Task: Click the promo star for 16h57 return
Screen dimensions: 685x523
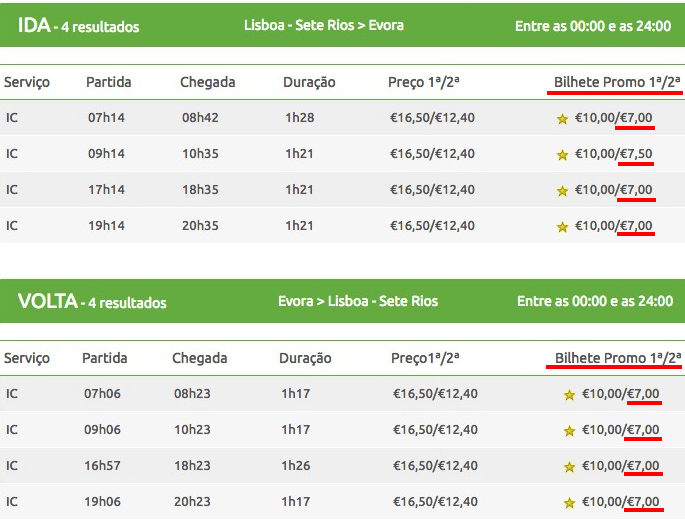Action: point(569,467)
